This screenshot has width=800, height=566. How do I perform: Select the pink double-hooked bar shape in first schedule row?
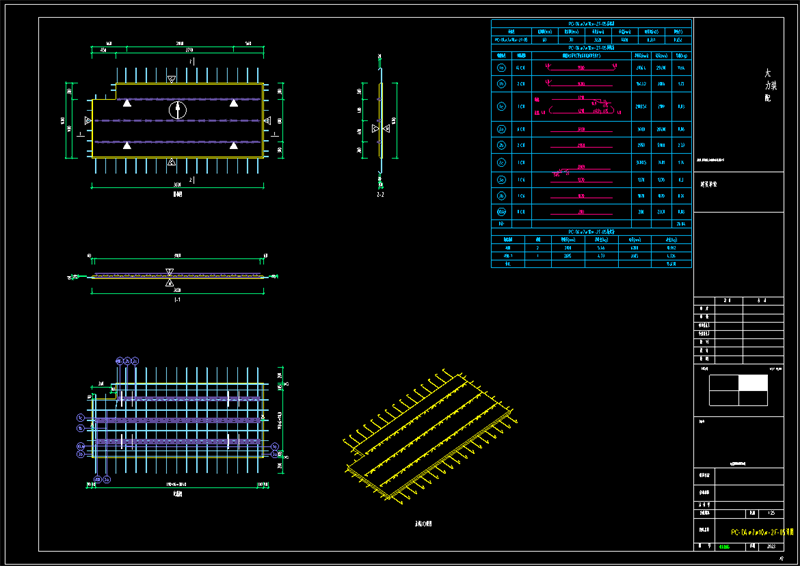[x=581, y=67]
